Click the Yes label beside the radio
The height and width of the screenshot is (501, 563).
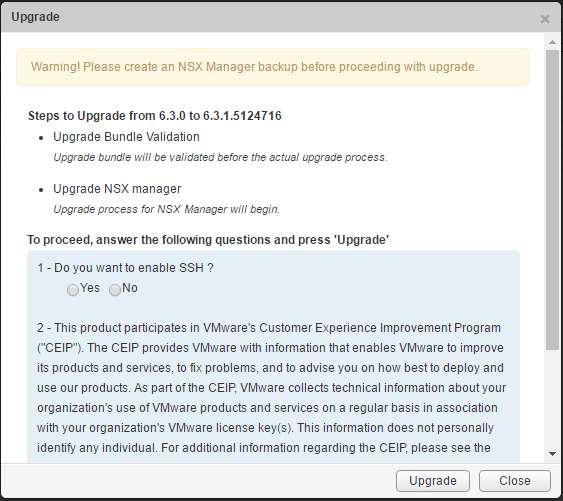tap(90, 288)
